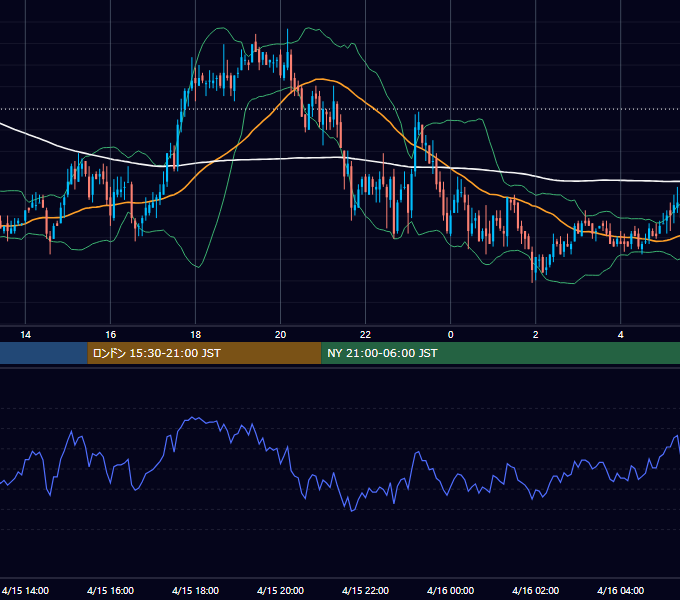Click the 4/15 22:00 label on oscillator axis
The image size is (680, 600).
[x=365, y=590]
